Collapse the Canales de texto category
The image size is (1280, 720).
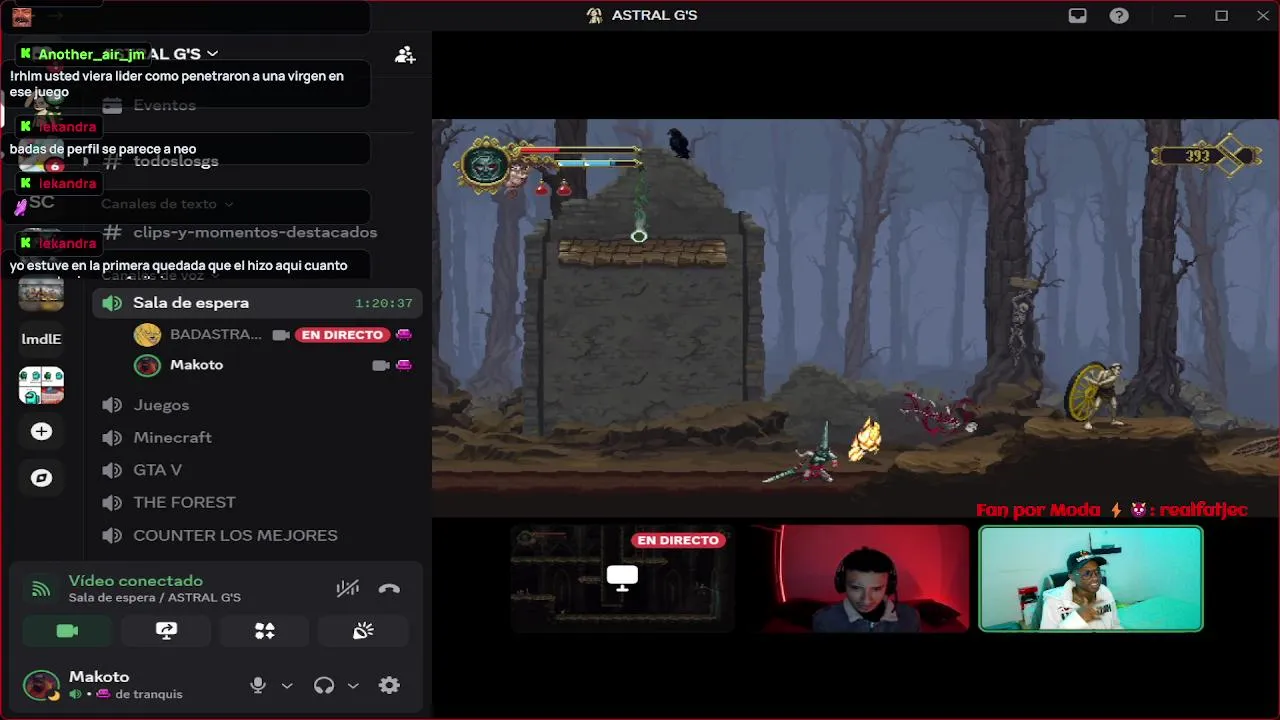pos(166,204)
